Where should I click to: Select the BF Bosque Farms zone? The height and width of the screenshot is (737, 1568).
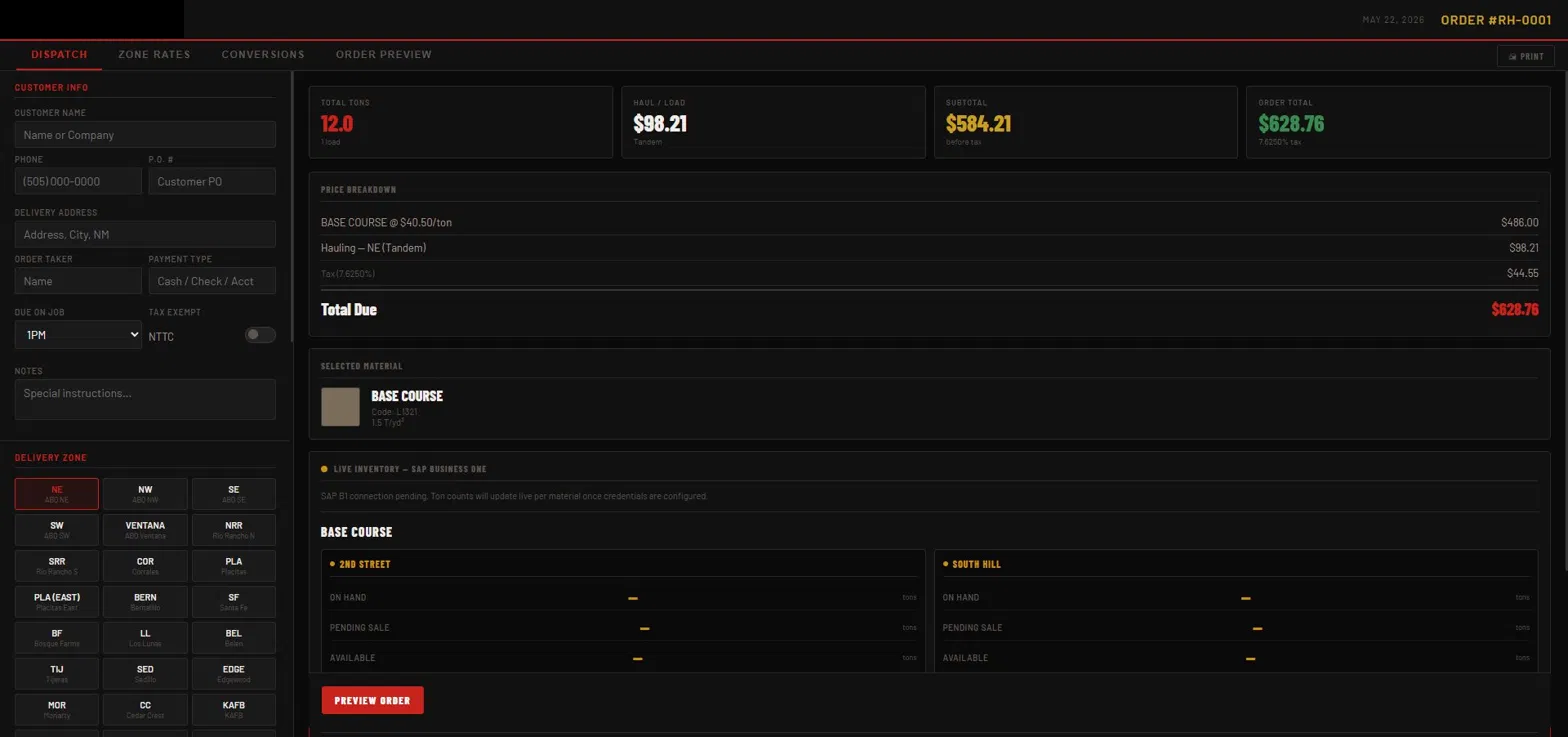[57, 638]
